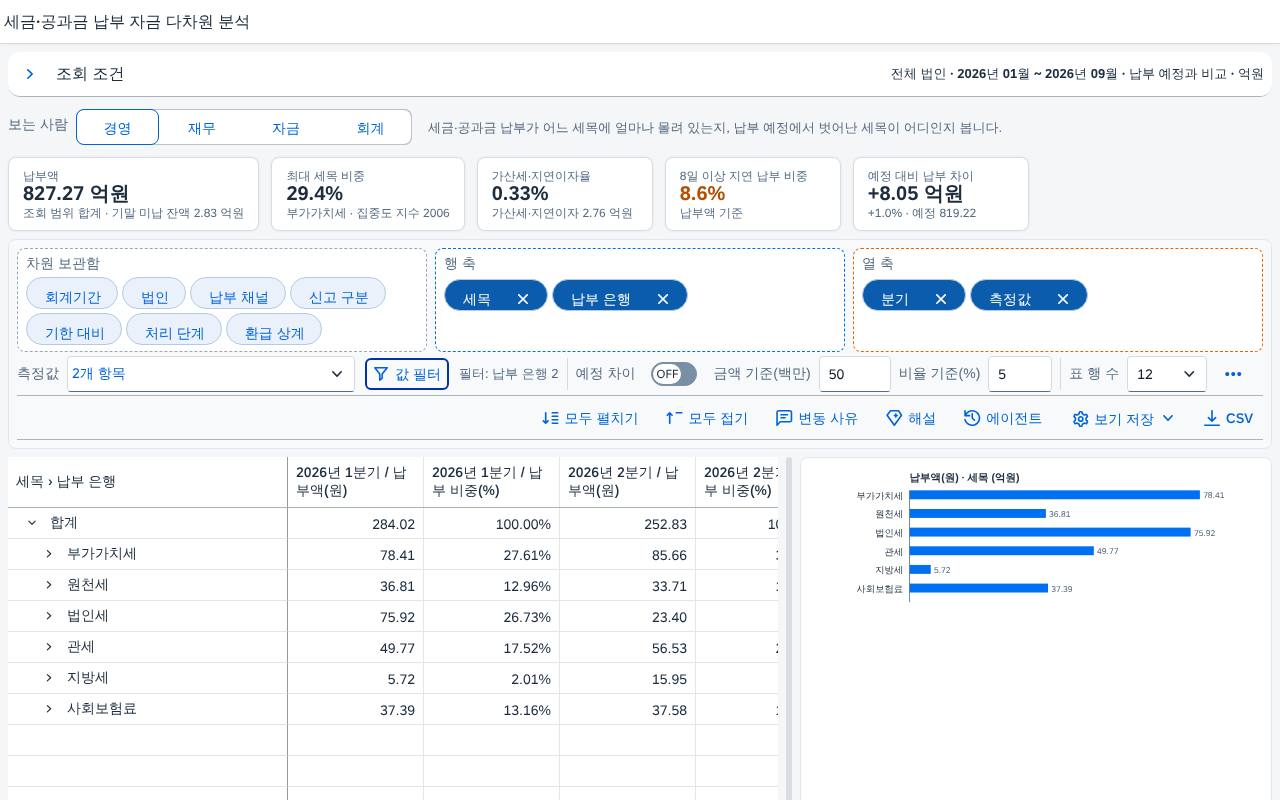Click 모두 펼치기 expand-all icon button

click(x=590, y=418)
